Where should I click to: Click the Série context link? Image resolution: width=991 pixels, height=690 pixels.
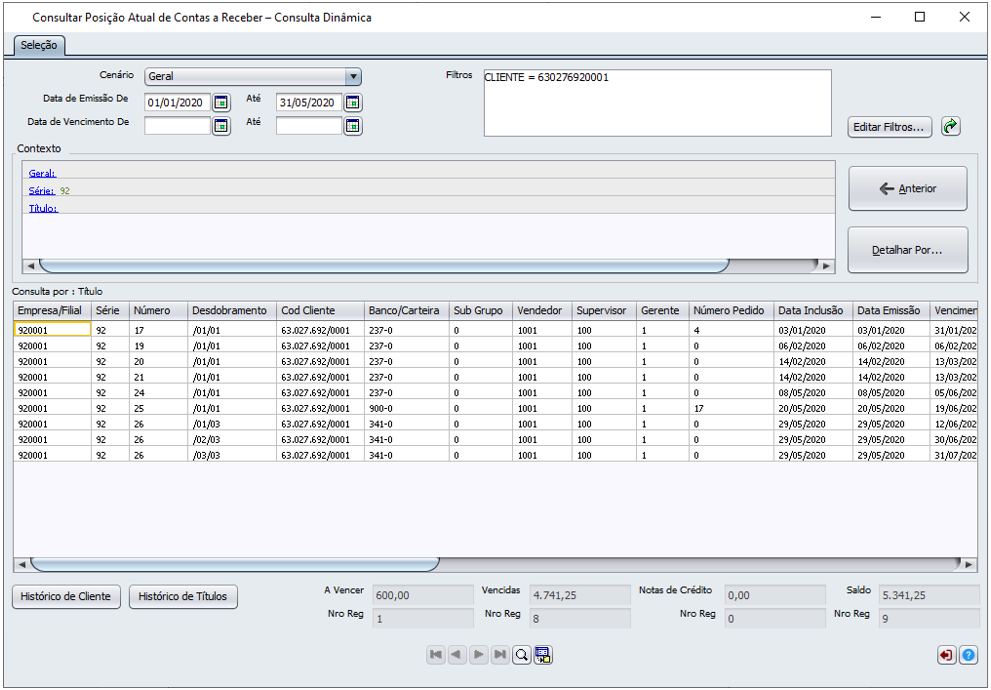(41, 190)
